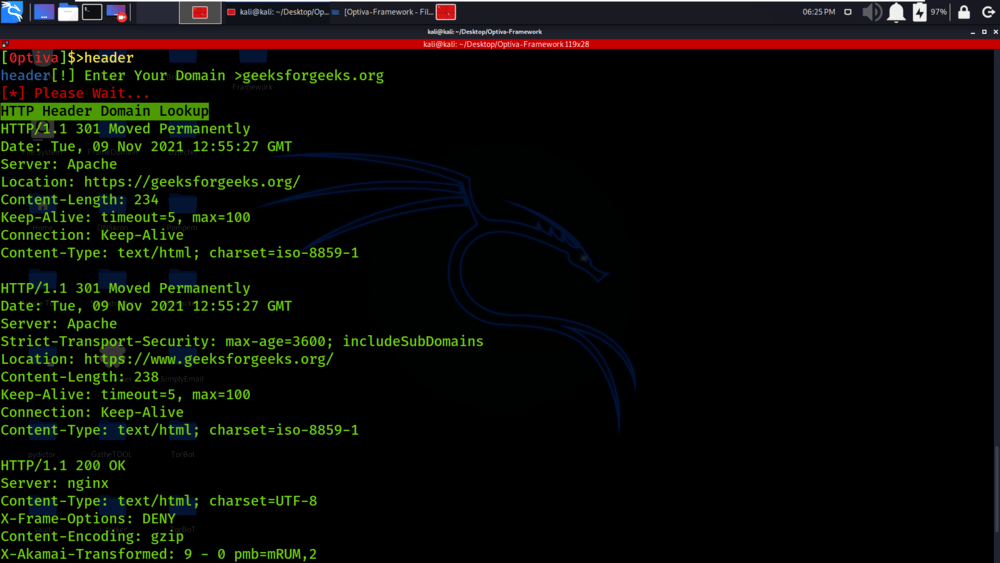Click the terminator split icon in red titlebar
The image size is (1000, 563).
5,44
